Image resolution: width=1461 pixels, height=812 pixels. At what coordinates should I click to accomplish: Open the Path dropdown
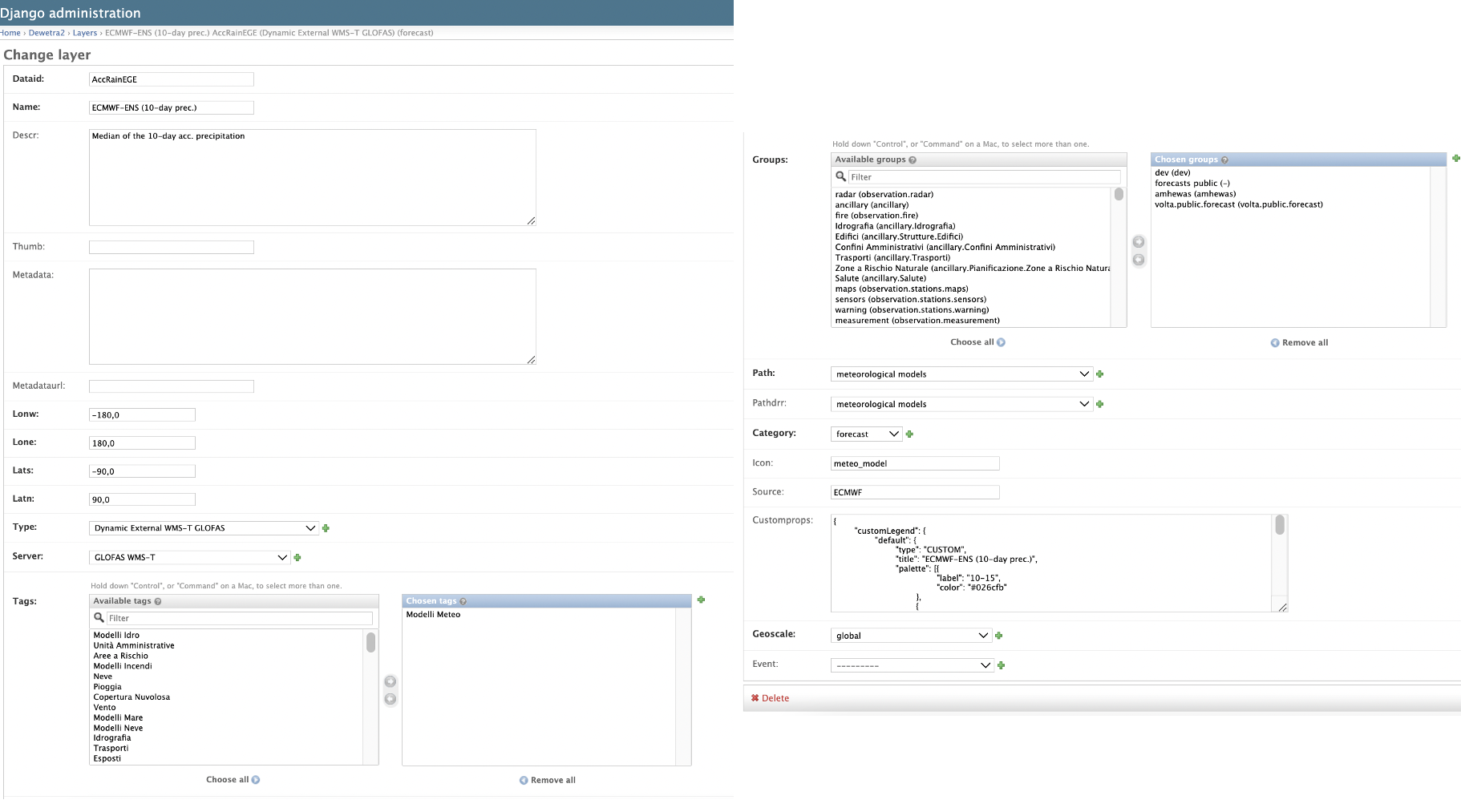[961, 374]
